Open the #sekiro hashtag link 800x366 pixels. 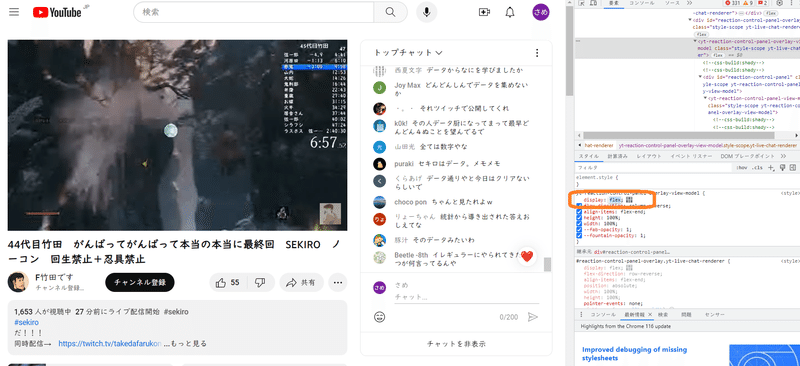coord(27,323)
